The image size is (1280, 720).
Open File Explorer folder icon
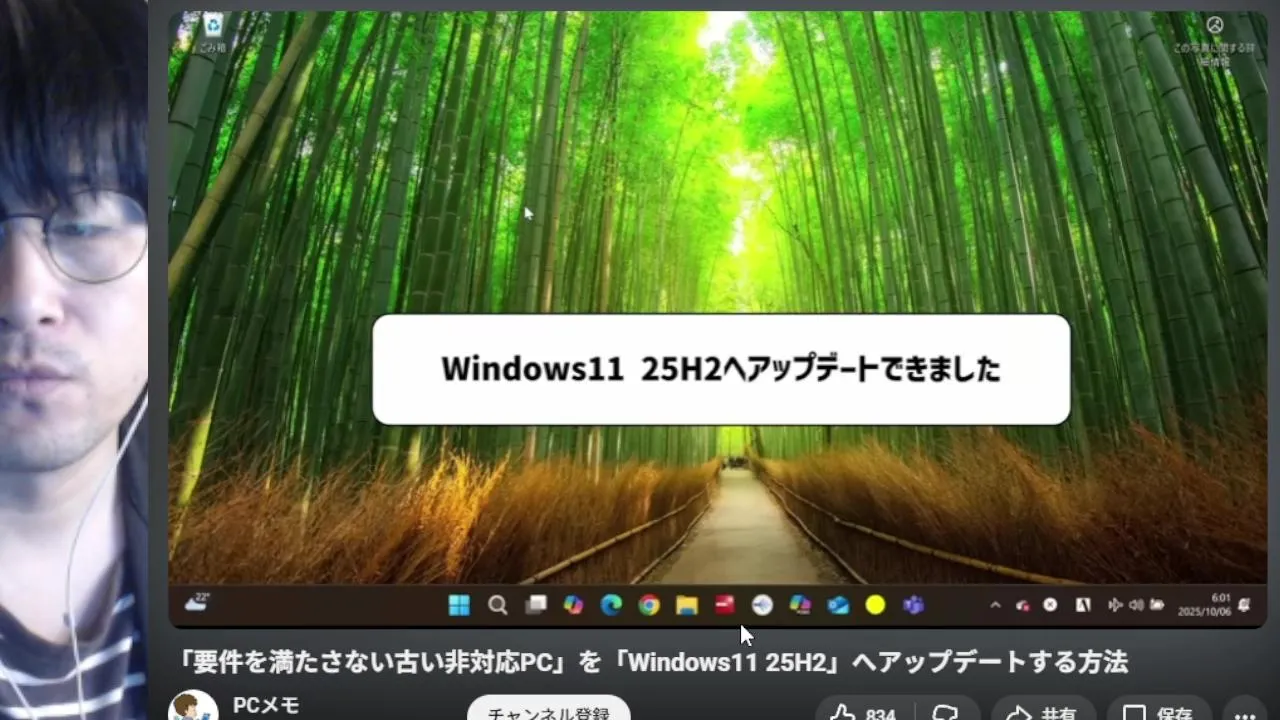pos(686,604)
